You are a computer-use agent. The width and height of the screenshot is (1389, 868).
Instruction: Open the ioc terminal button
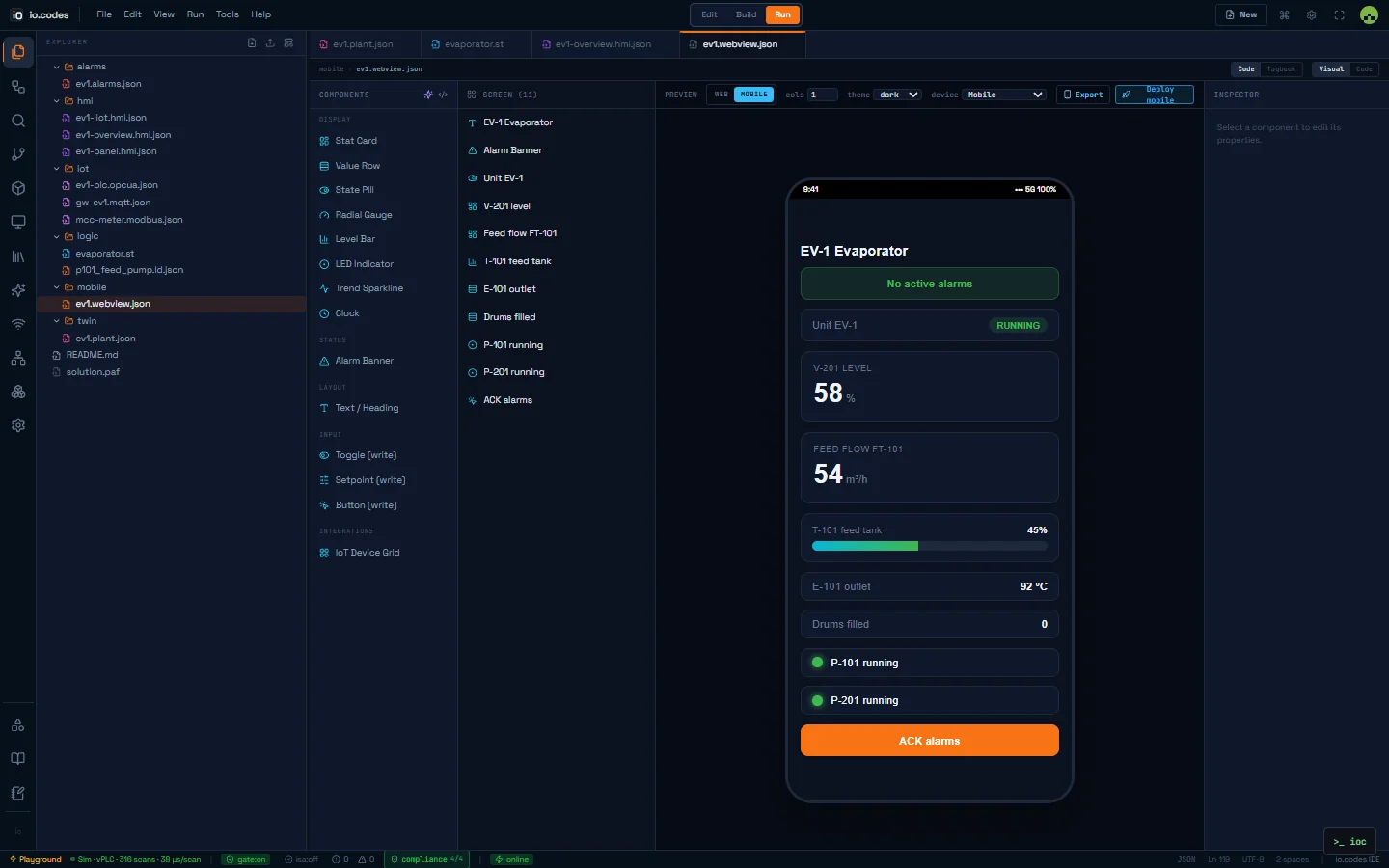point(1350,842)
